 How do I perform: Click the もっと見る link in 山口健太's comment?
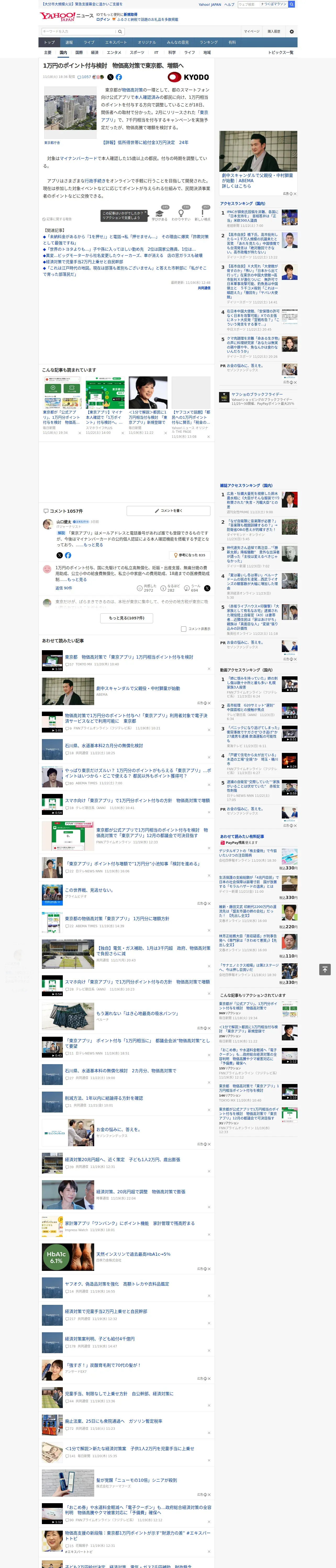tap(93, 545)
